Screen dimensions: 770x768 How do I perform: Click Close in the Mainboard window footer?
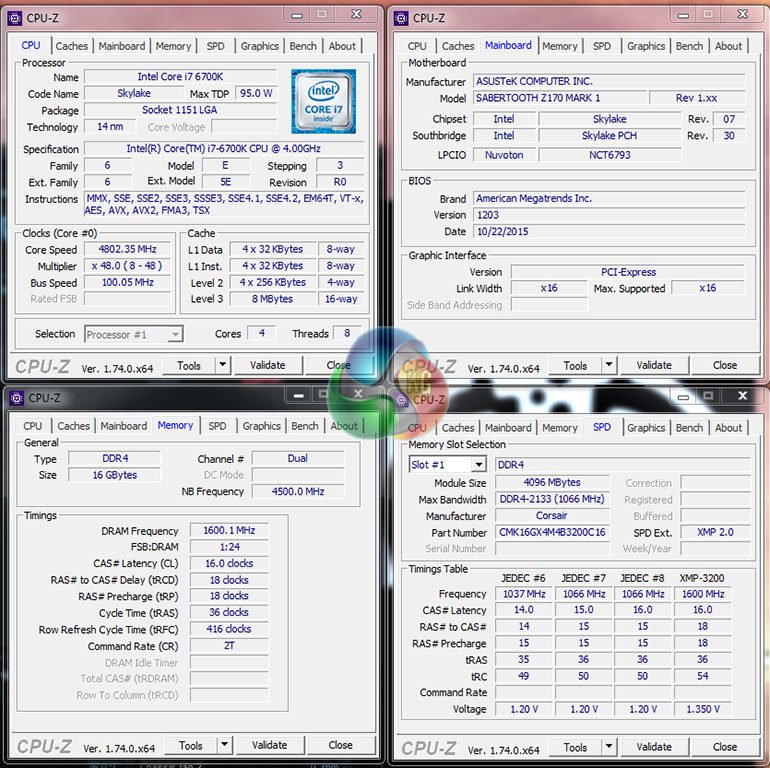tap(725, 365)
